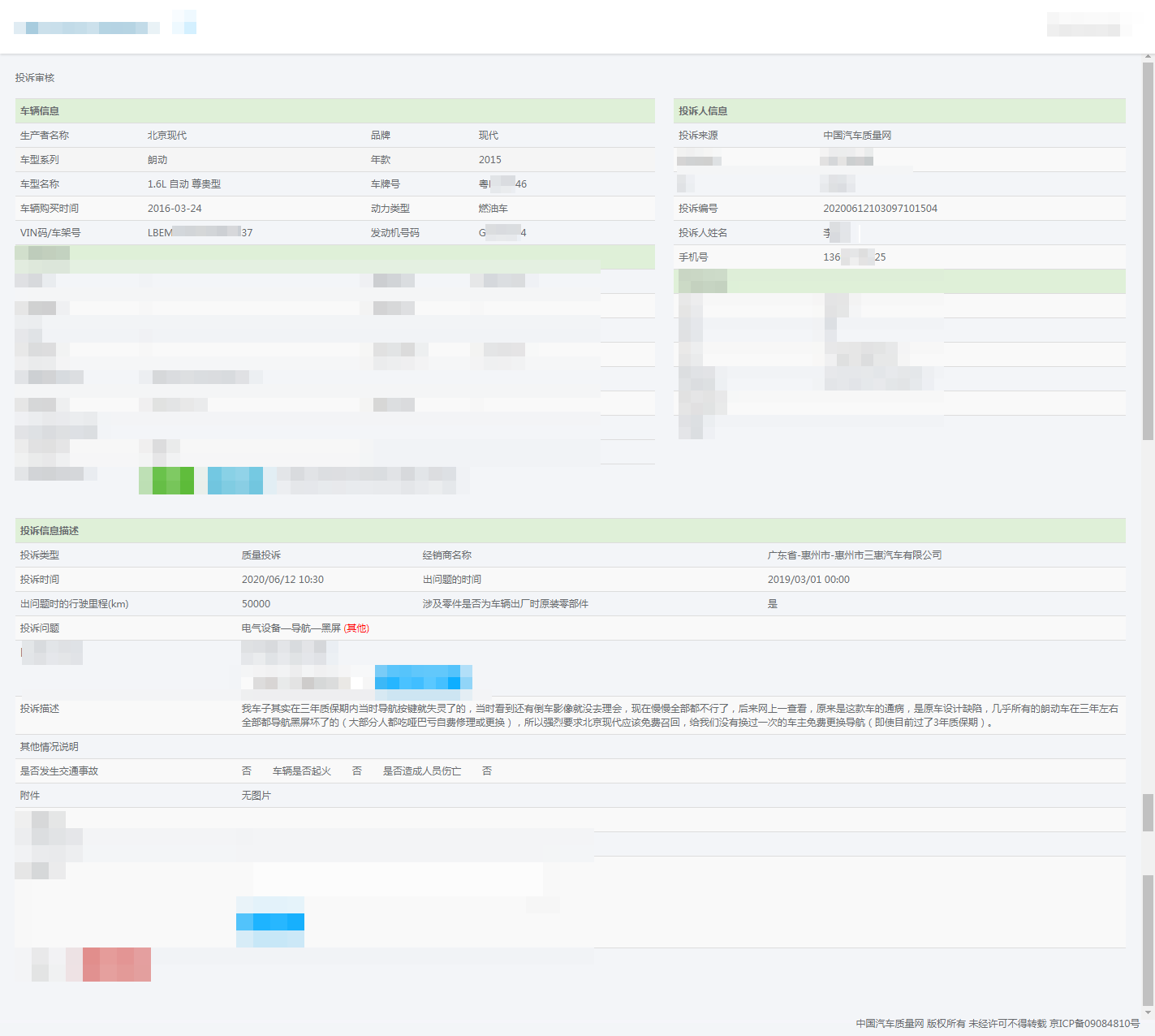The width and height of the screenshot is (1155, 1036).
Task: Click the 发动机号码 label
Action: tap(395, 233)
